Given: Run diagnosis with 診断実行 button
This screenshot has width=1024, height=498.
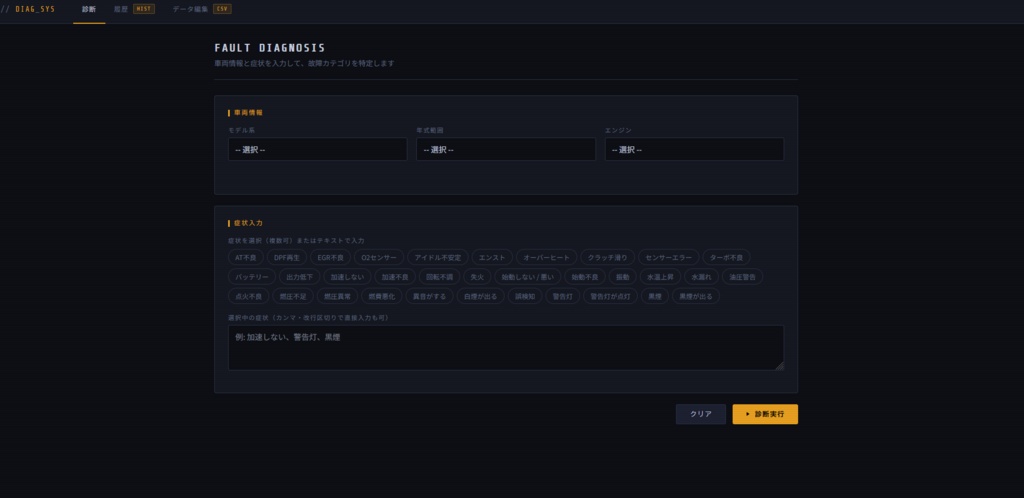Looking at the screenshot, I should coord(765,414).
